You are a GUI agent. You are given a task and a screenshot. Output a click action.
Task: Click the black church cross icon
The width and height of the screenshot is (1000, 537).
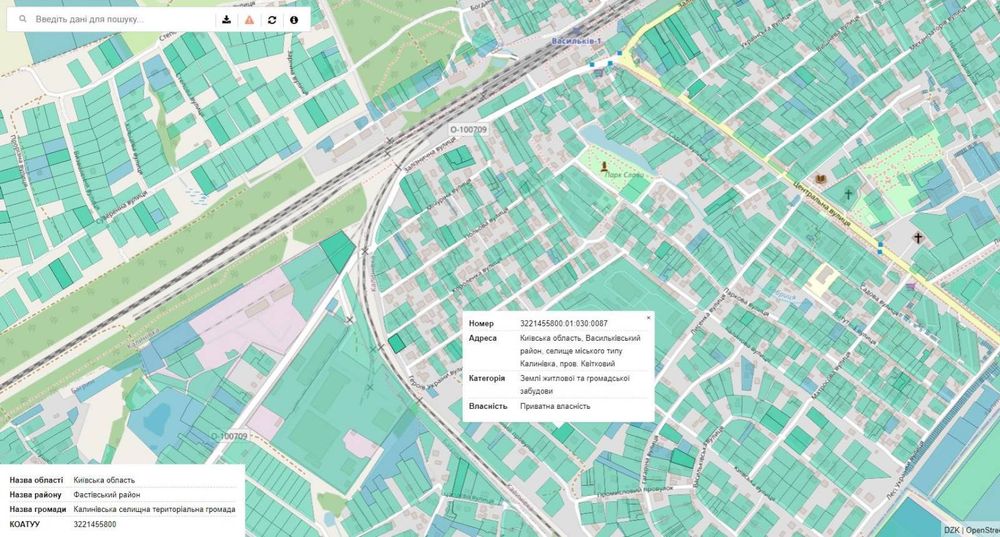pos(918,239)
